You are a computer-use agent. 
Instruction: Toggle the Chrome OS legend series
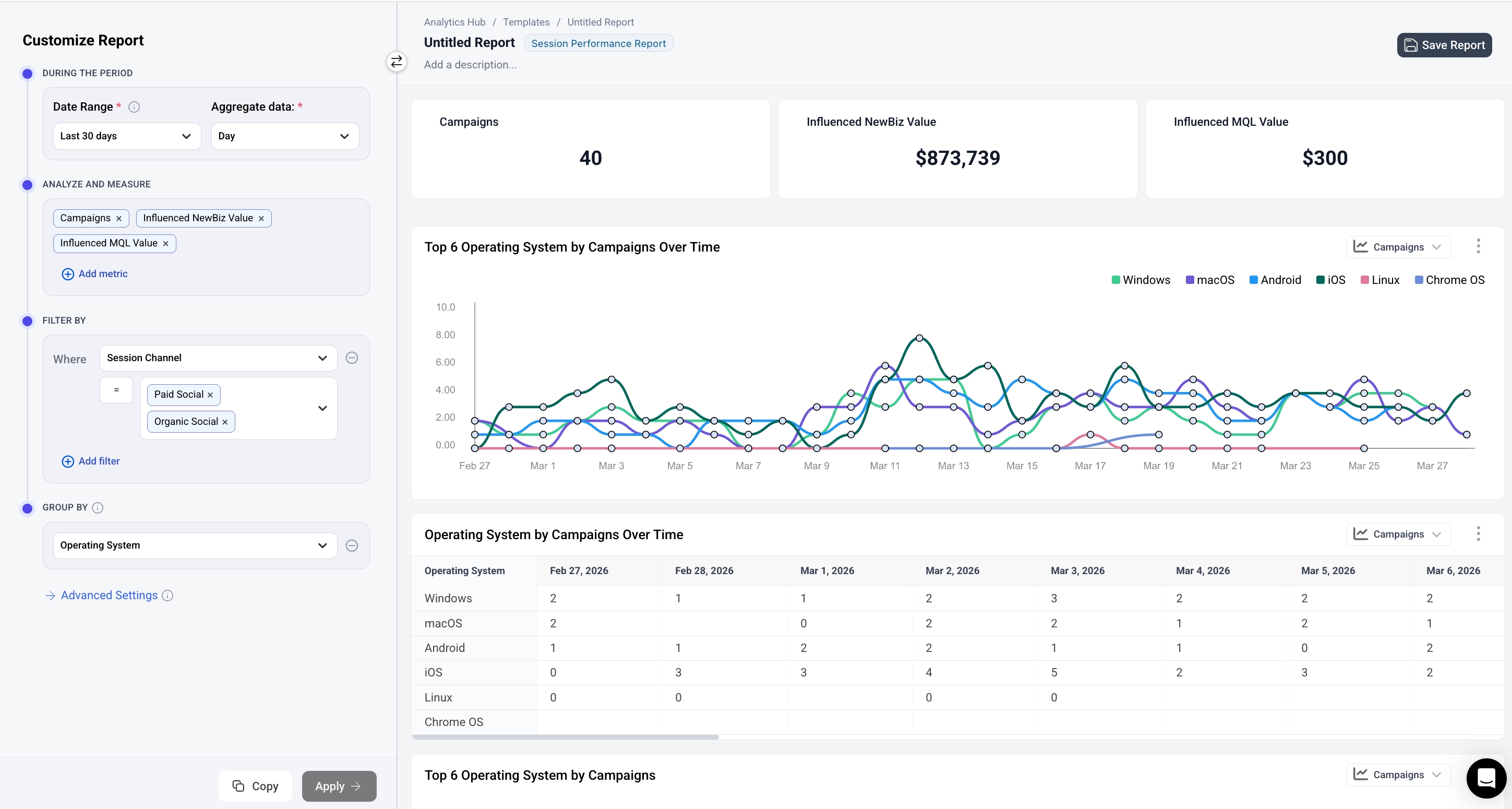pos(1449,280)
